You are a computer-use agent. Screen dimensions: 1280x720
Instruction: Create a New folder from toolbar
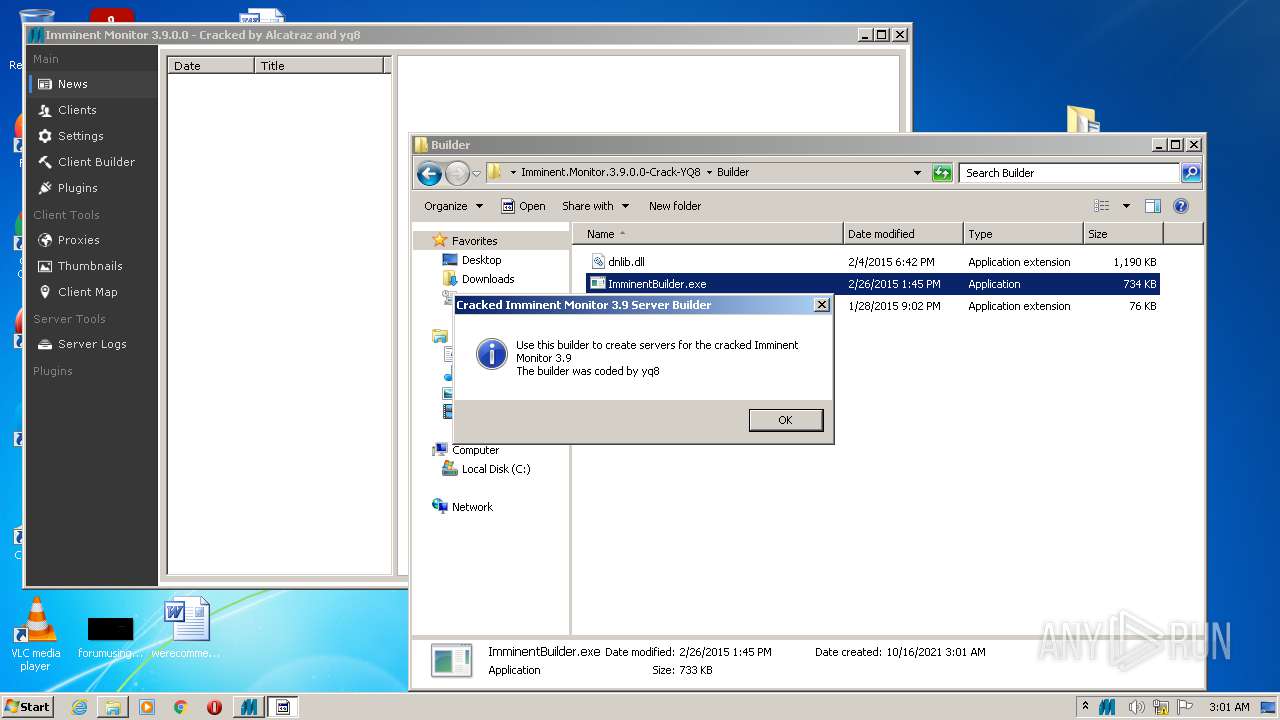click(x=675, y=206)
